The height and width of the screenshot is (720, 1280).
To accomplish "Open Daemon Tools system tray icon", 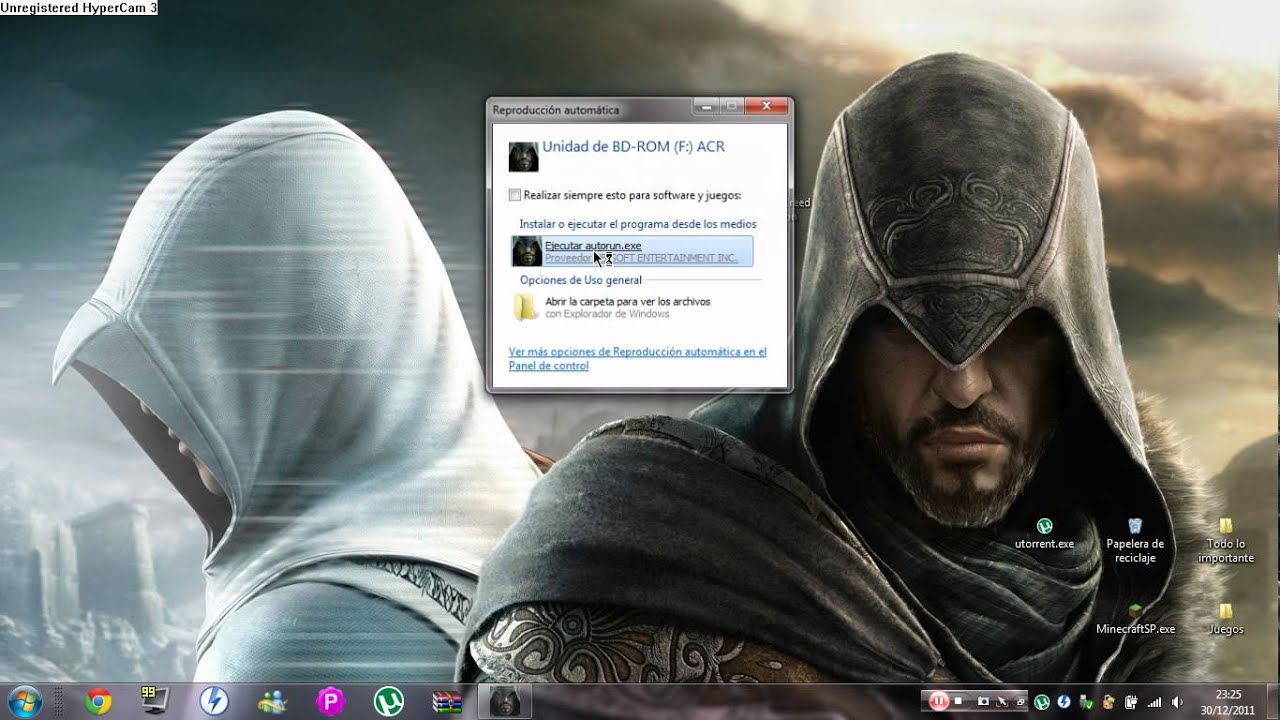I will tap(1064, 702).
